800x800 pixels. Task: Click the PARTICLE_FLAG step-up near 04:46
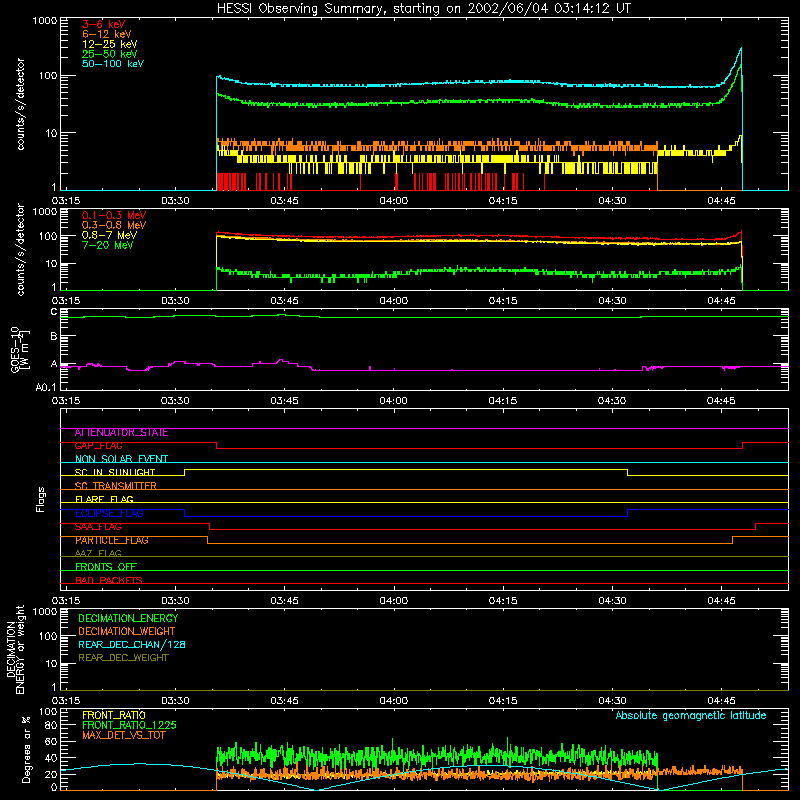(x=733, y=540)
